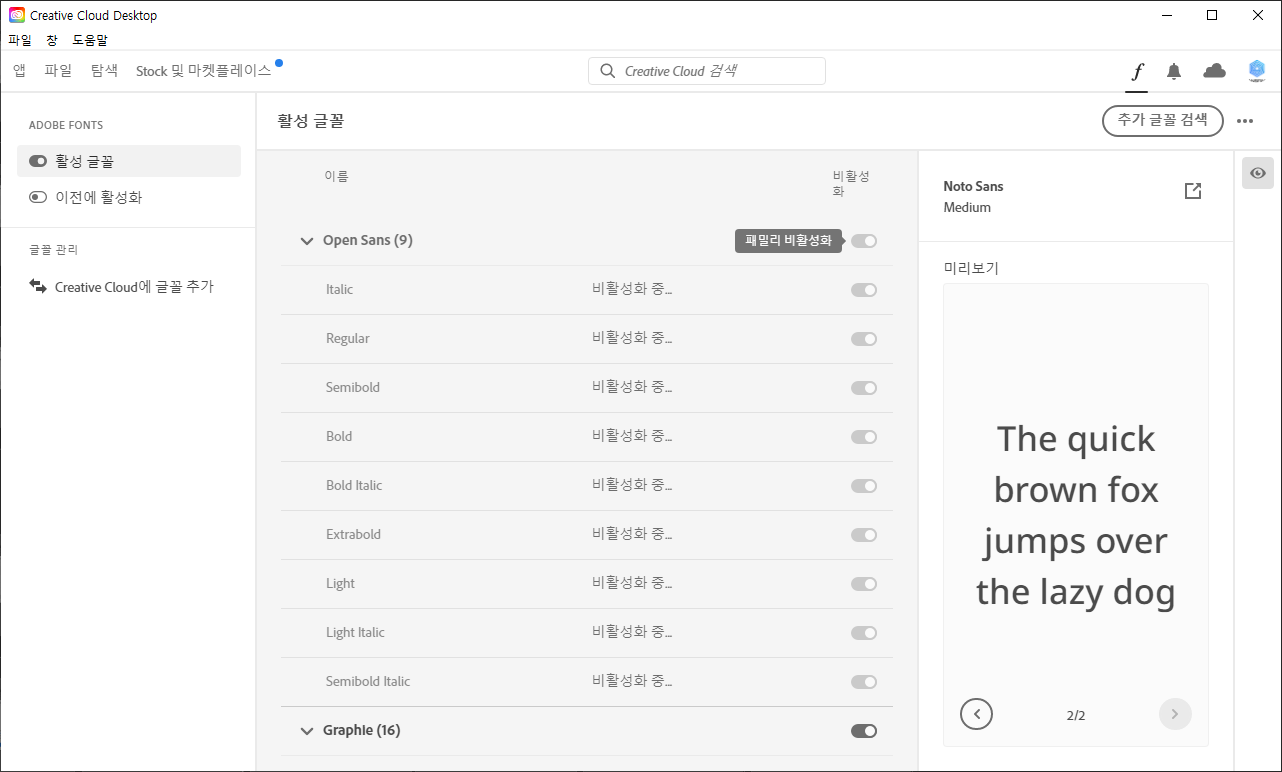Image resolution: width=1282 pixels, height=772 pixels.
Task: Open cloud sync status icon
Action: coord(1214,70)
